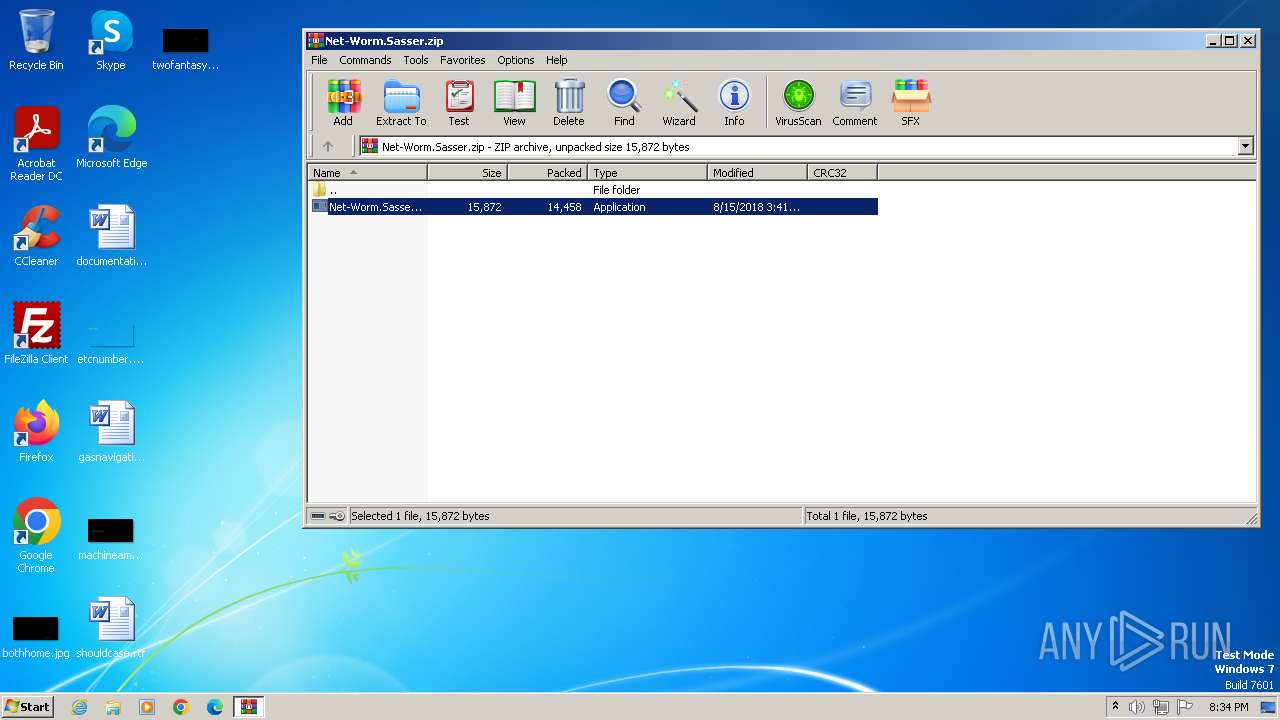Click the 14,458 packed size cell
1280x720 pixels.
[564, 207]
